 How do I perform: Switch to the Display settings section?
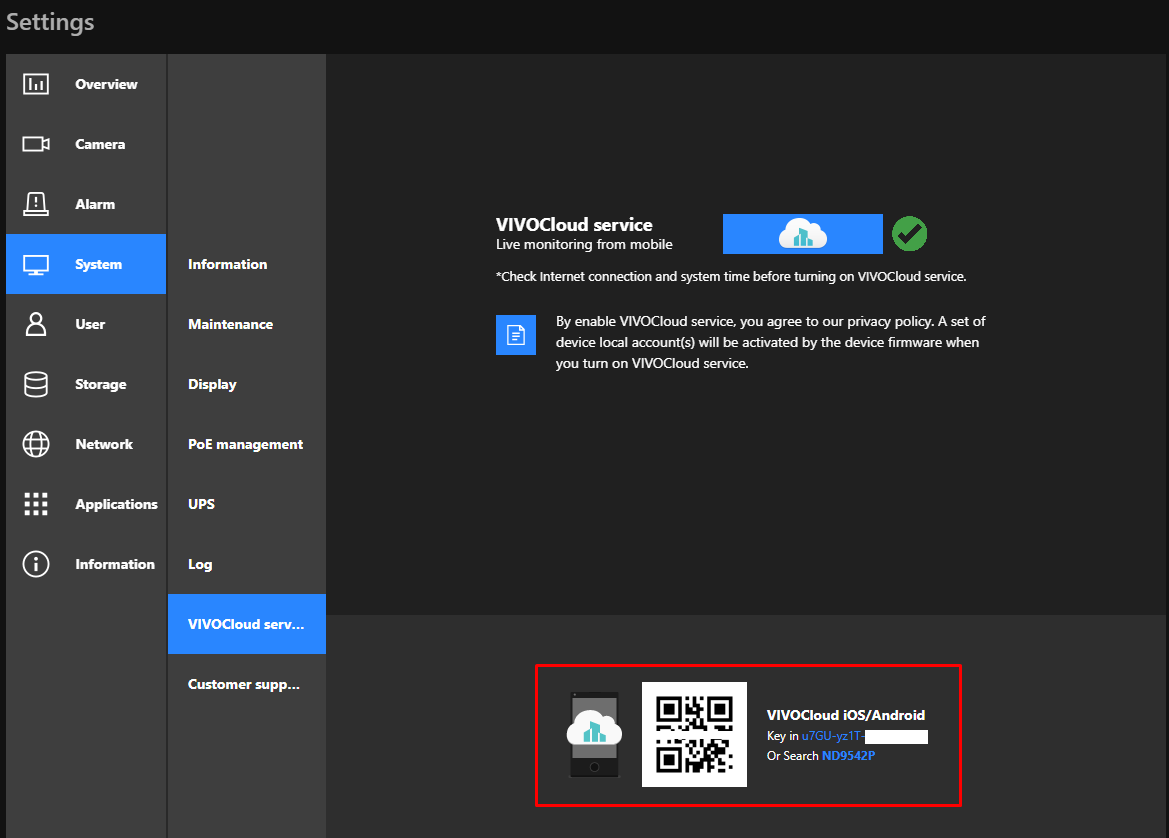coord(213,384)
